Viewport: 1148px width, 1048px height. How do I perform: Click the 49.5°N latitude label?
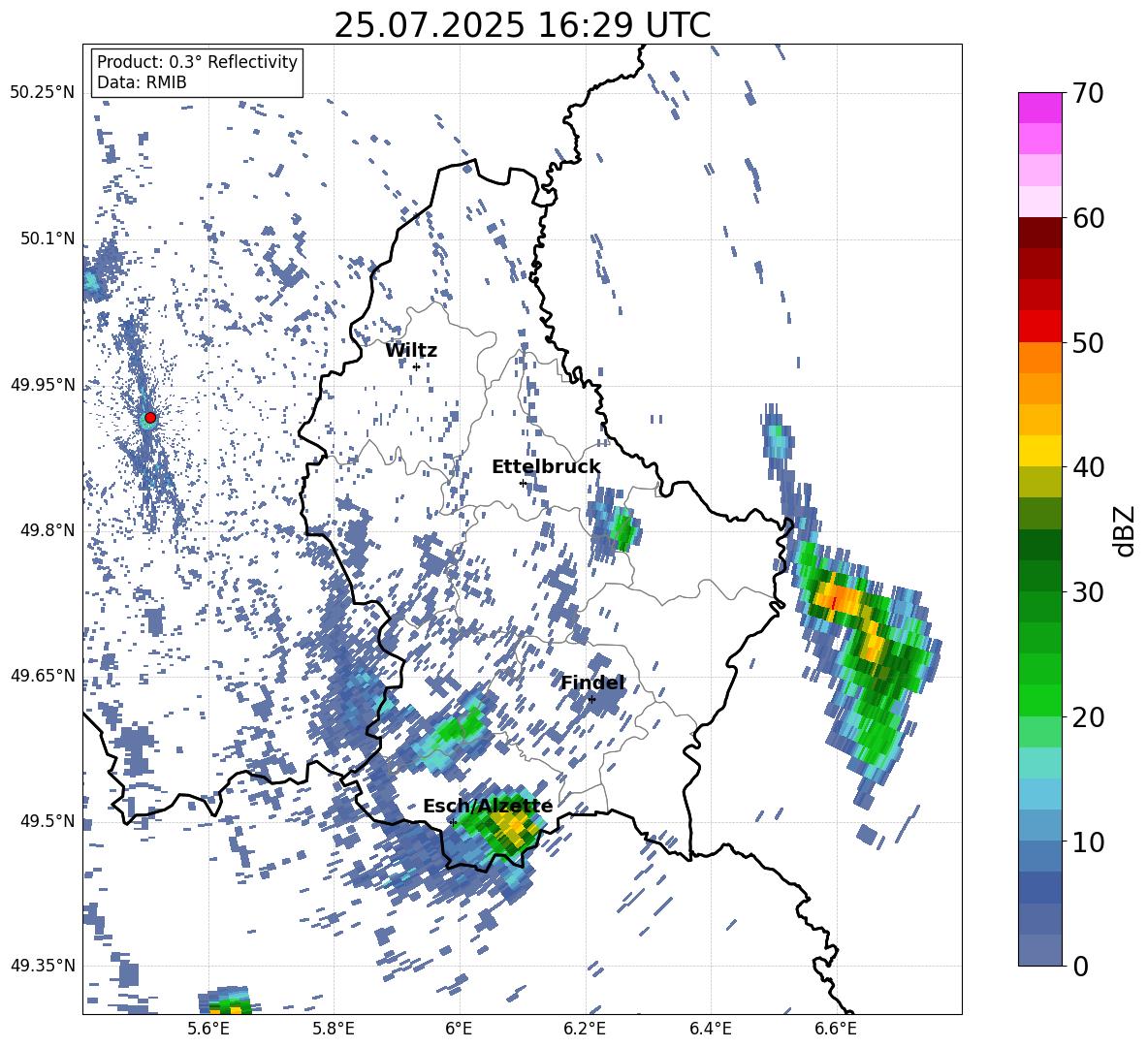coord(47,820)
